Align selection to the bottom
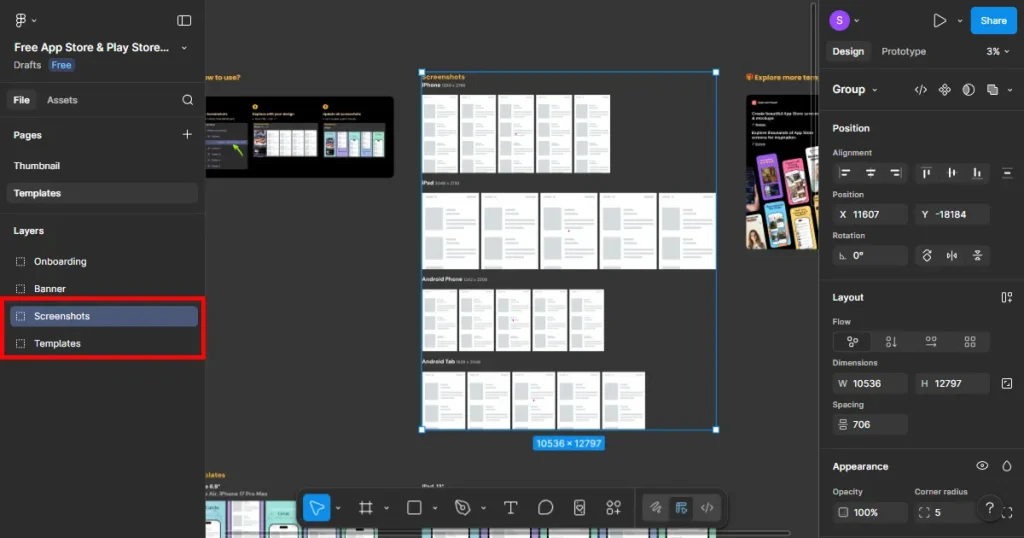 pyautogui.click(x=977, y=173)
